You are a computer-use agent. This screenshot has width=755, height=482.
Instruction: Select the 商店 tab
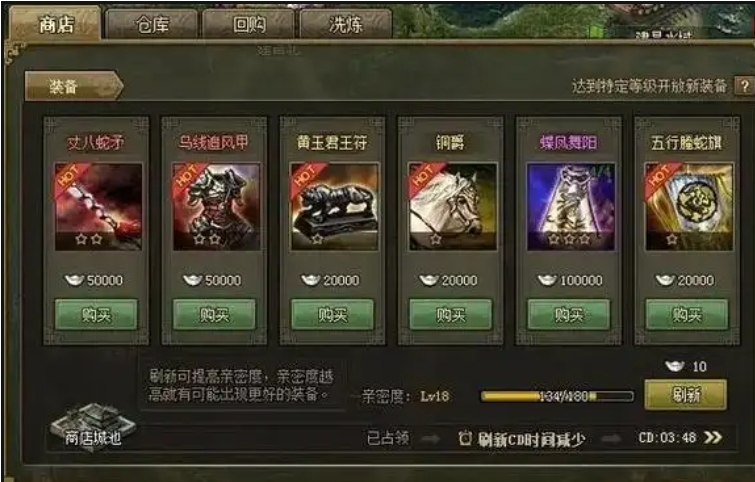click(55, 24)
